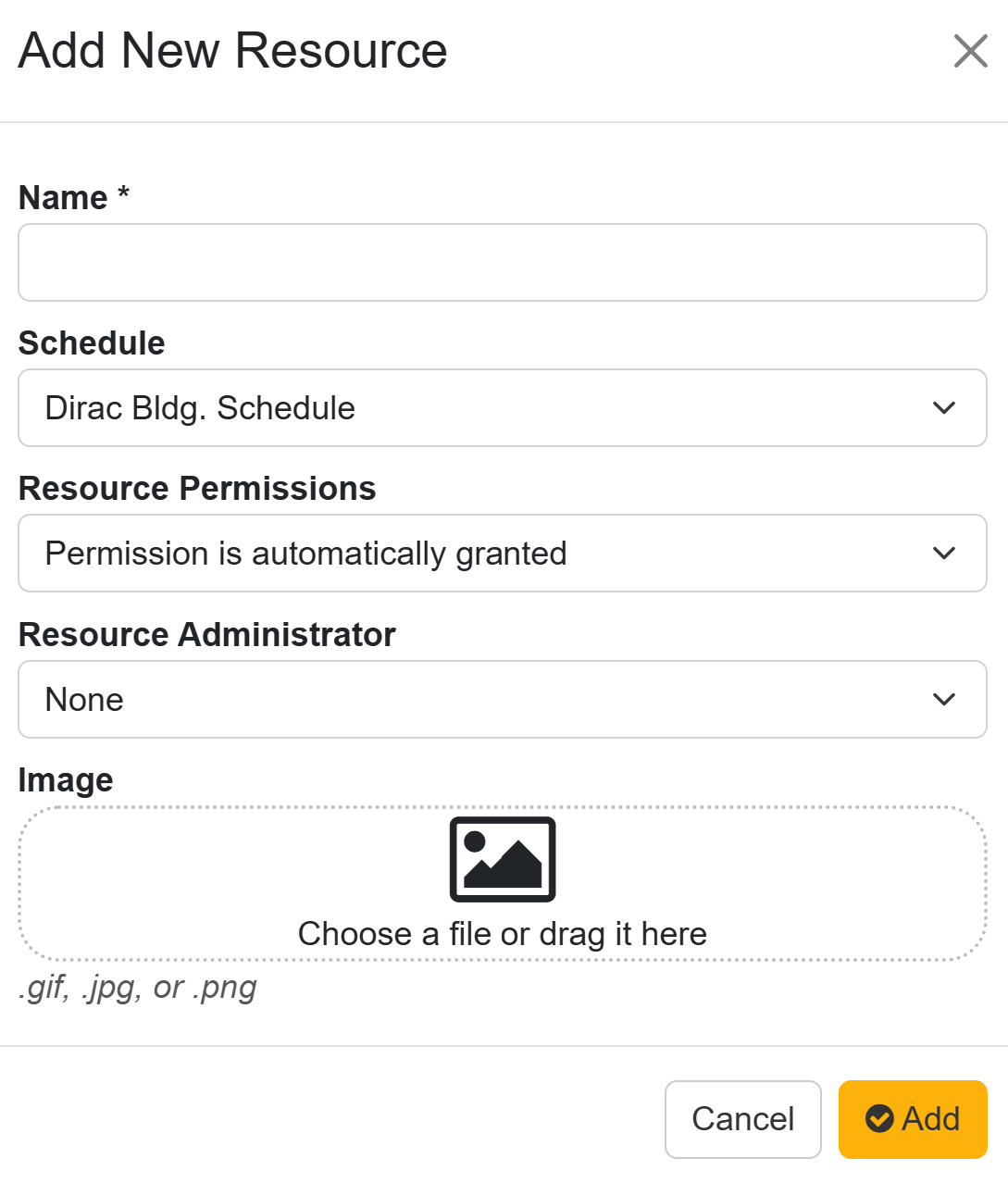Click the Resource Permissions chevron arrow

click(x=944, y=554)
